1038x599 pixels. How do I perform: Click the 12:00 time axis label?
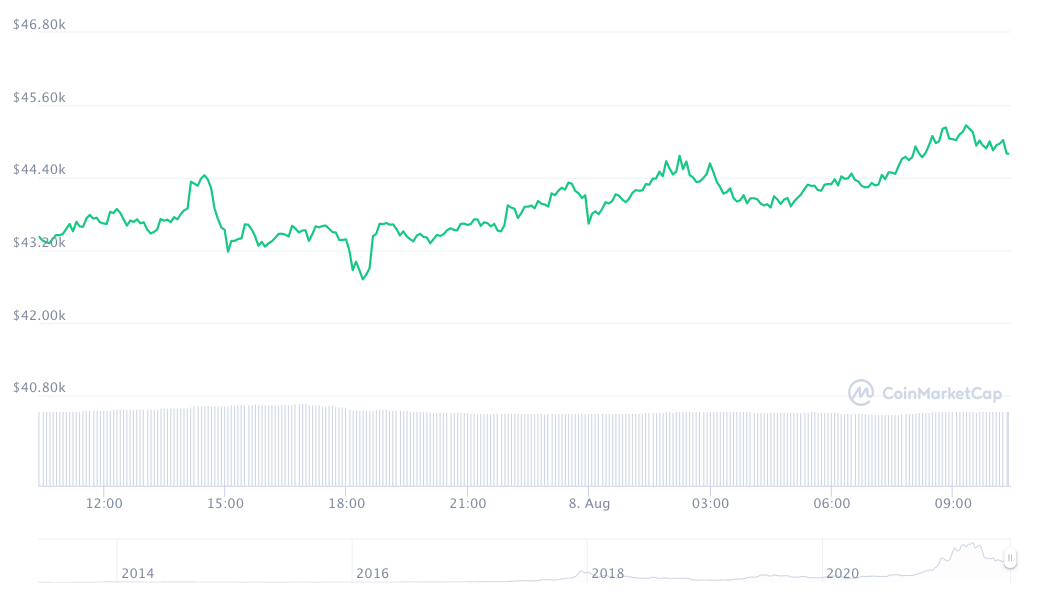[104, 504]
